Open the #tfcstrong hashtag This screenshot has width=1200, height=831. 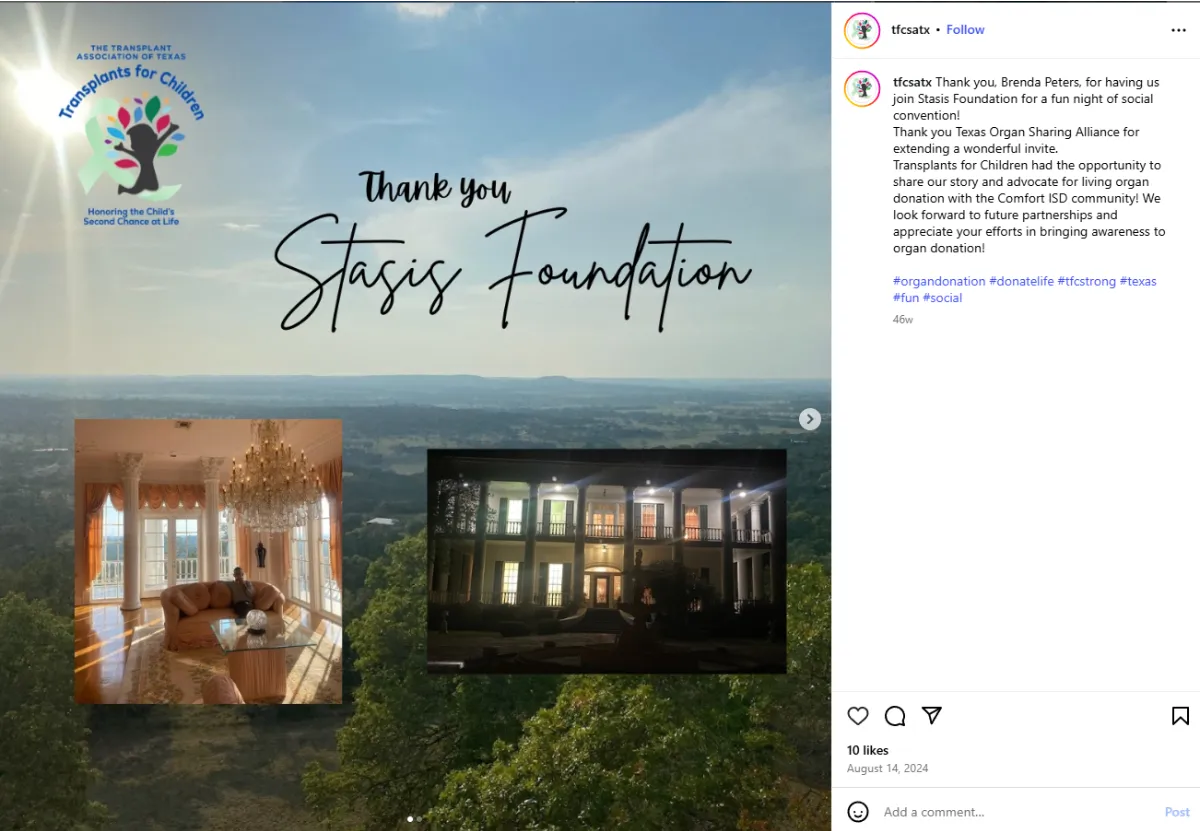click(1087, 281)
